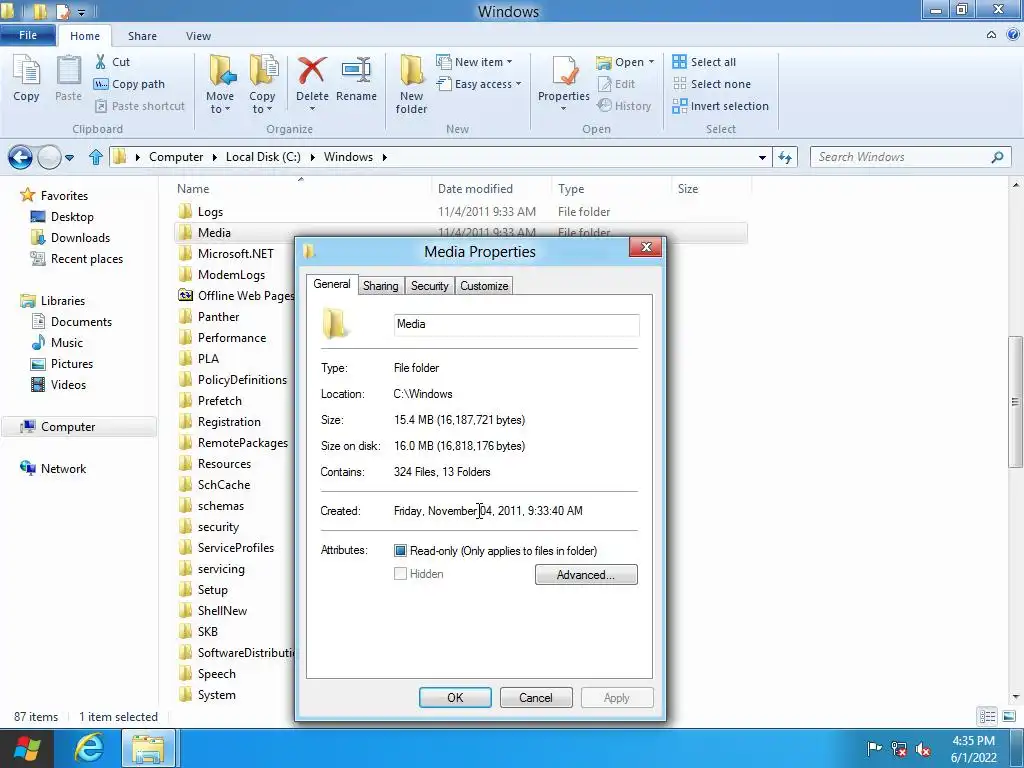This screenshot has height=768, width=1024.
Task: Click the Advanced... attributes button
Action: coord(586,575)
